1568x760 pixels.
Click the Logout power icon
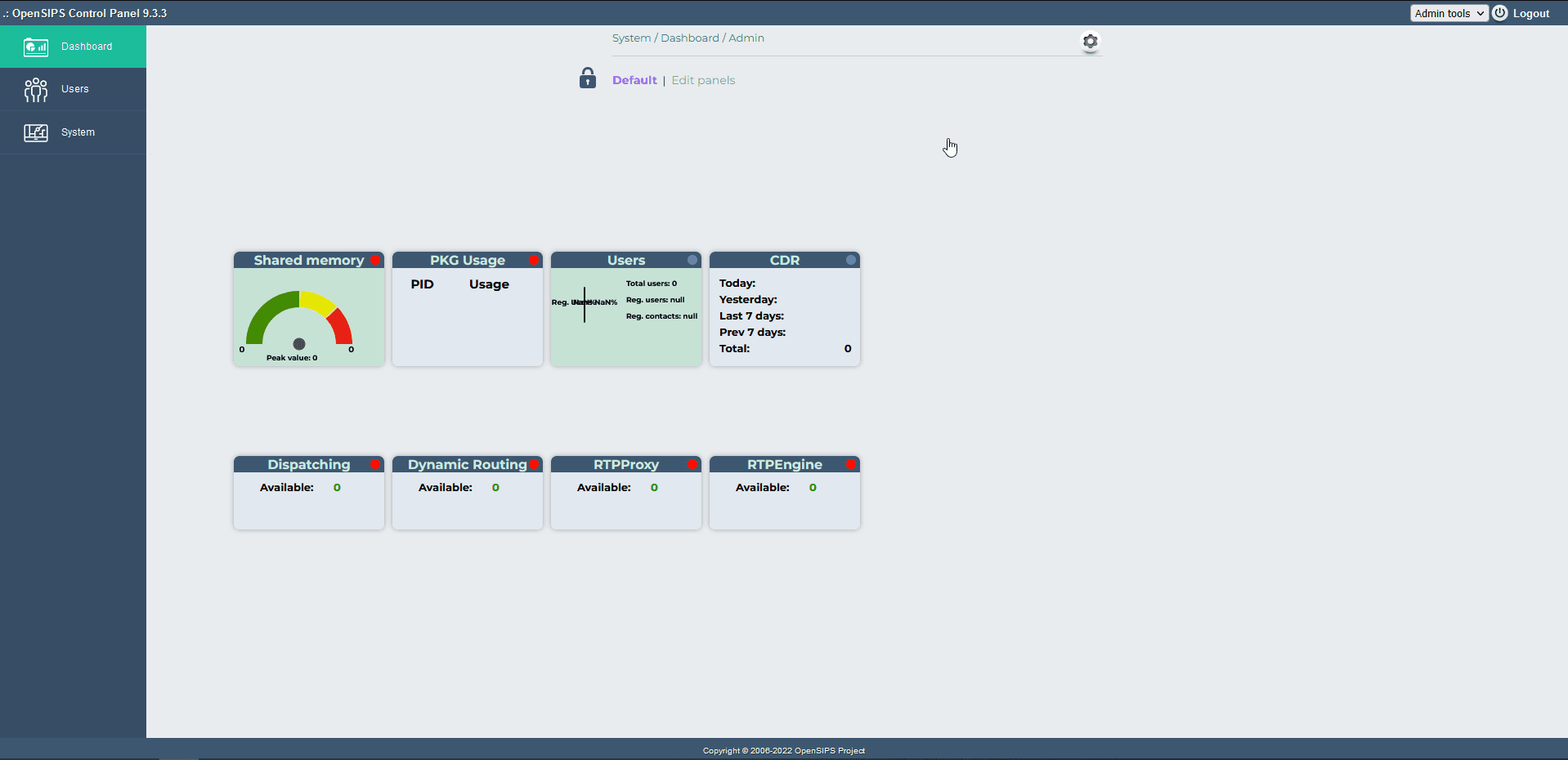pyautogui.click(x=1500, y=13)
